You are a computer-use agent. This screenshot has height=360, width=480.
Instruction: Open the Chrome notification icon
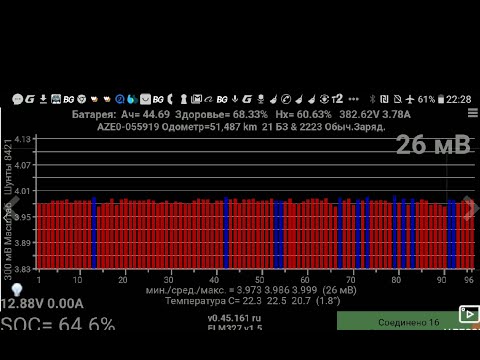[x=82, y=99]
